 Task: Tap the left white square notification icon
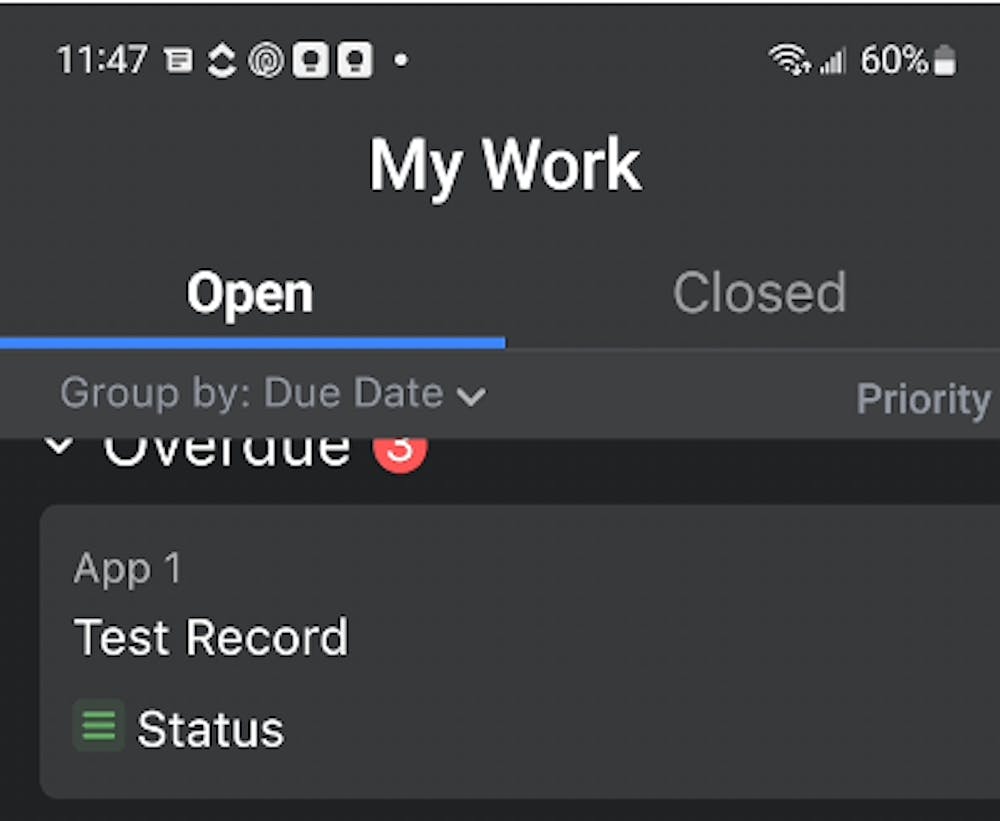click(311, 62)
